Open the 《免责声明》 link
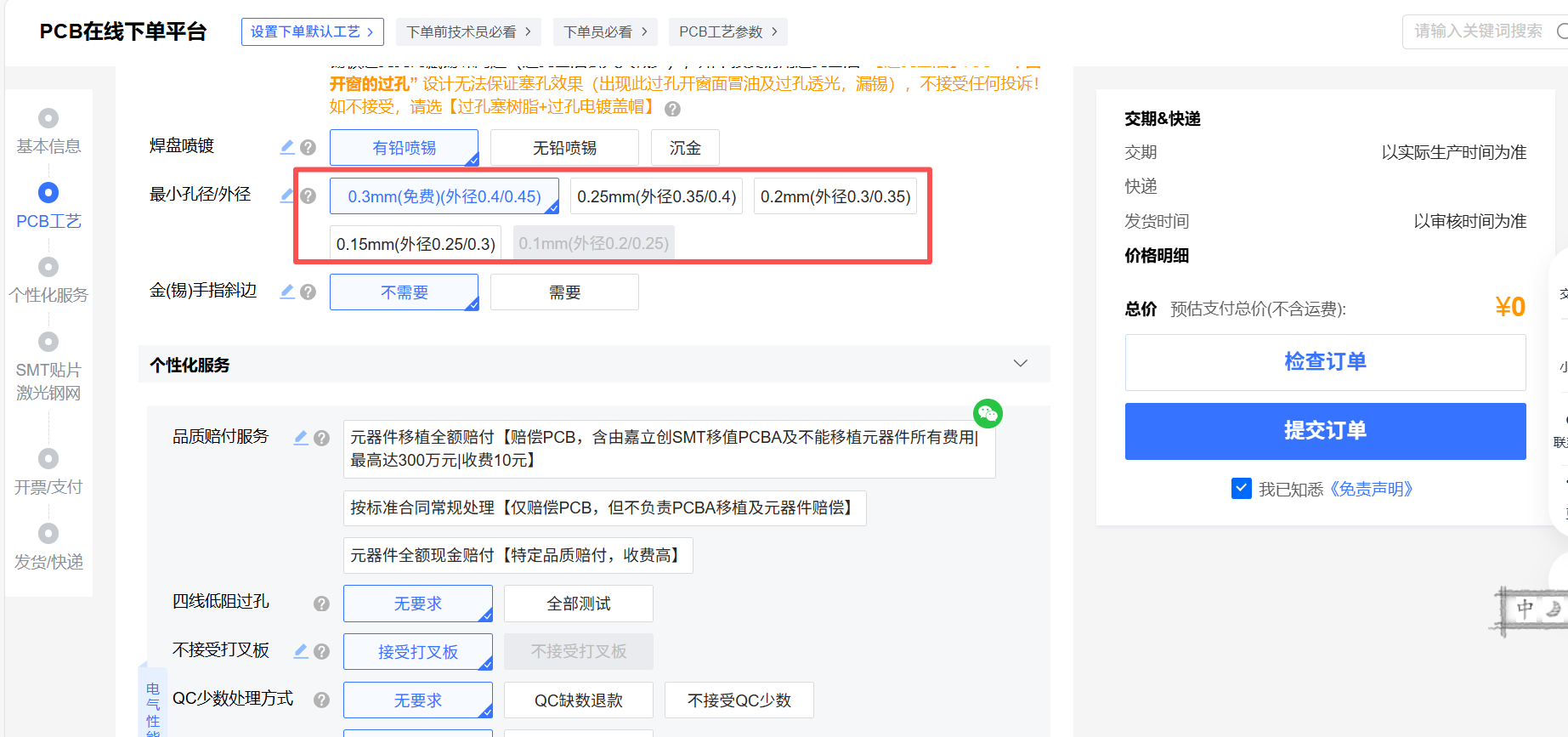This screenshot has width=1568, height=737. 1370,489
